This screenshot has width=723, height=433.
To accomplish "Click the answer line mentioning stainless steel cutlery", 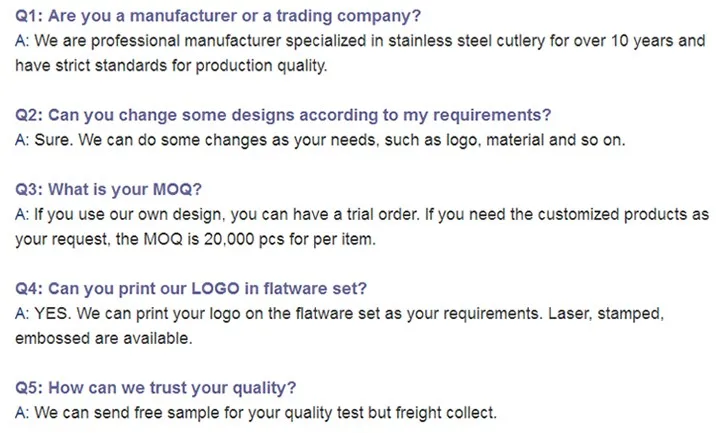I will pos(362,42).
